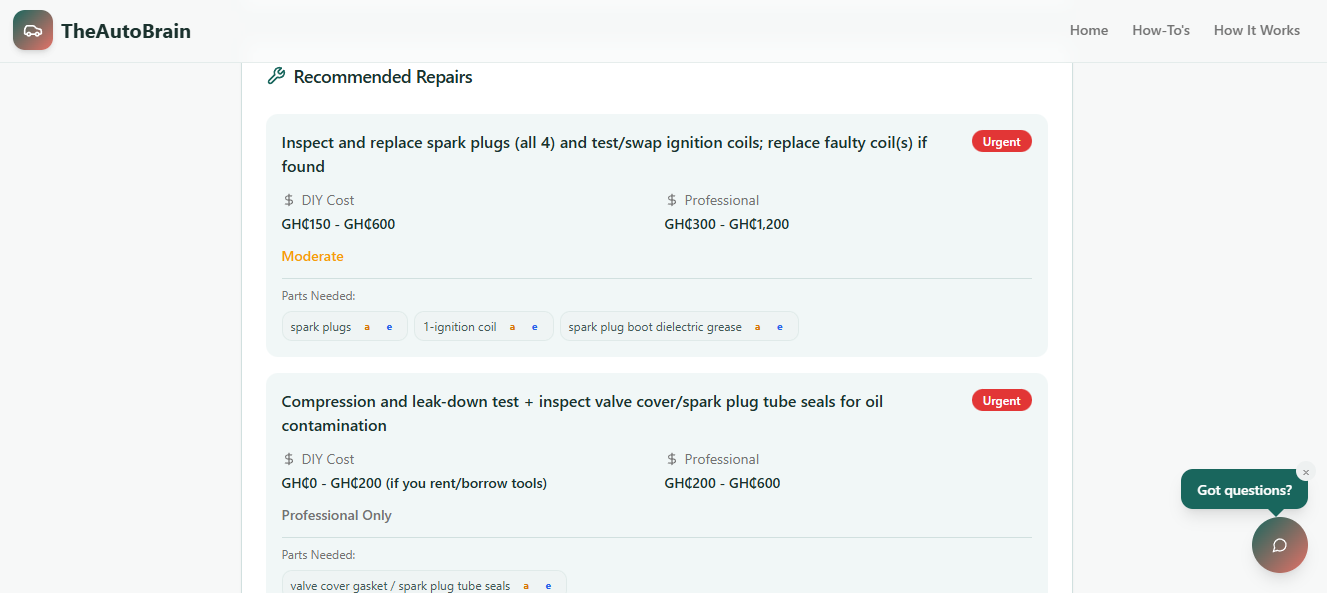Image resolution: width=1327 pixels, height=593 pixels.
Task: Click the blue "e" icon for valve cover gasket
Action: point(548,586)
